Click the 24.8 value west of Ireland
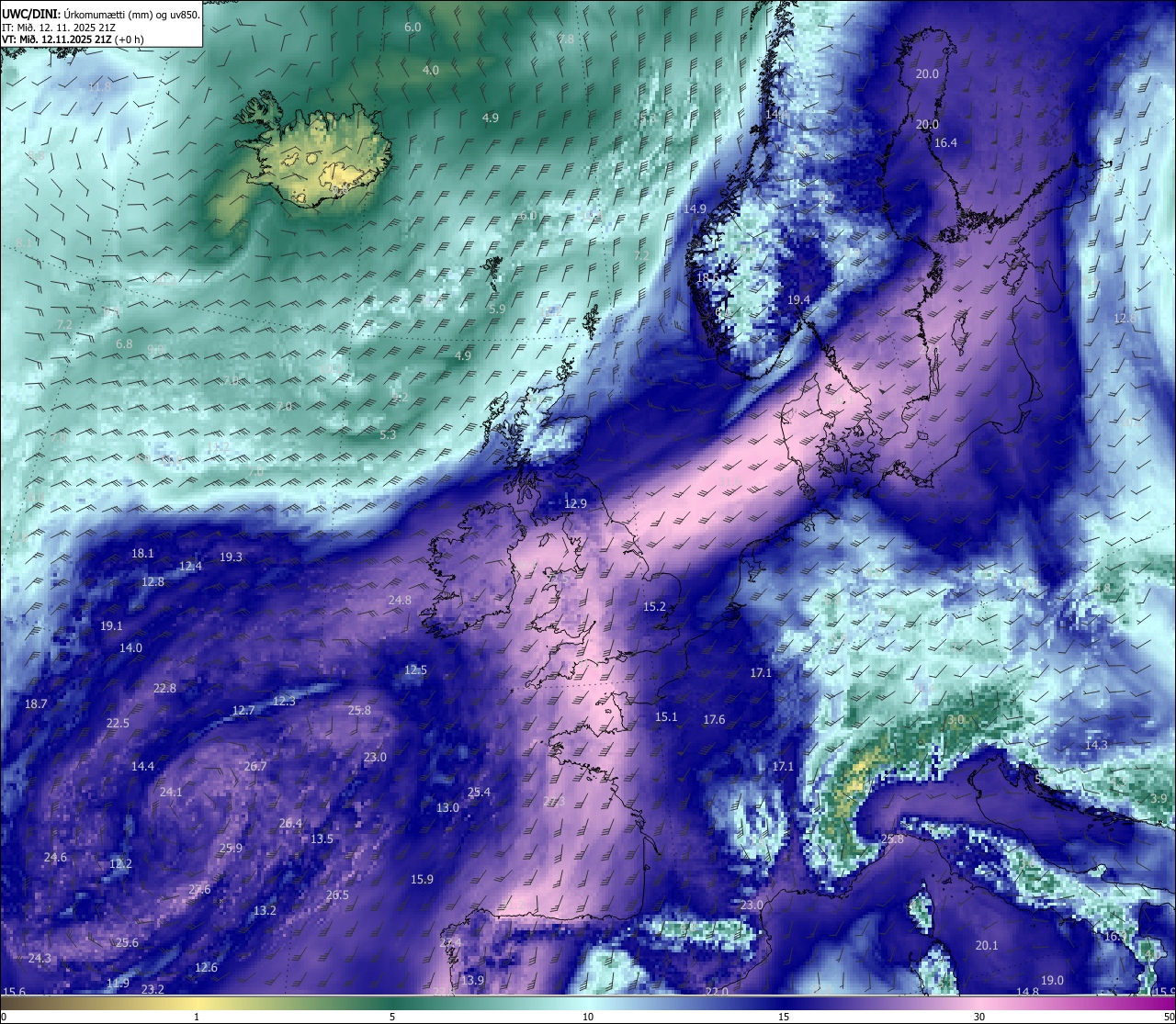Image resolution: width=1176 pixels, height=1024 pixels. [400, 601]
